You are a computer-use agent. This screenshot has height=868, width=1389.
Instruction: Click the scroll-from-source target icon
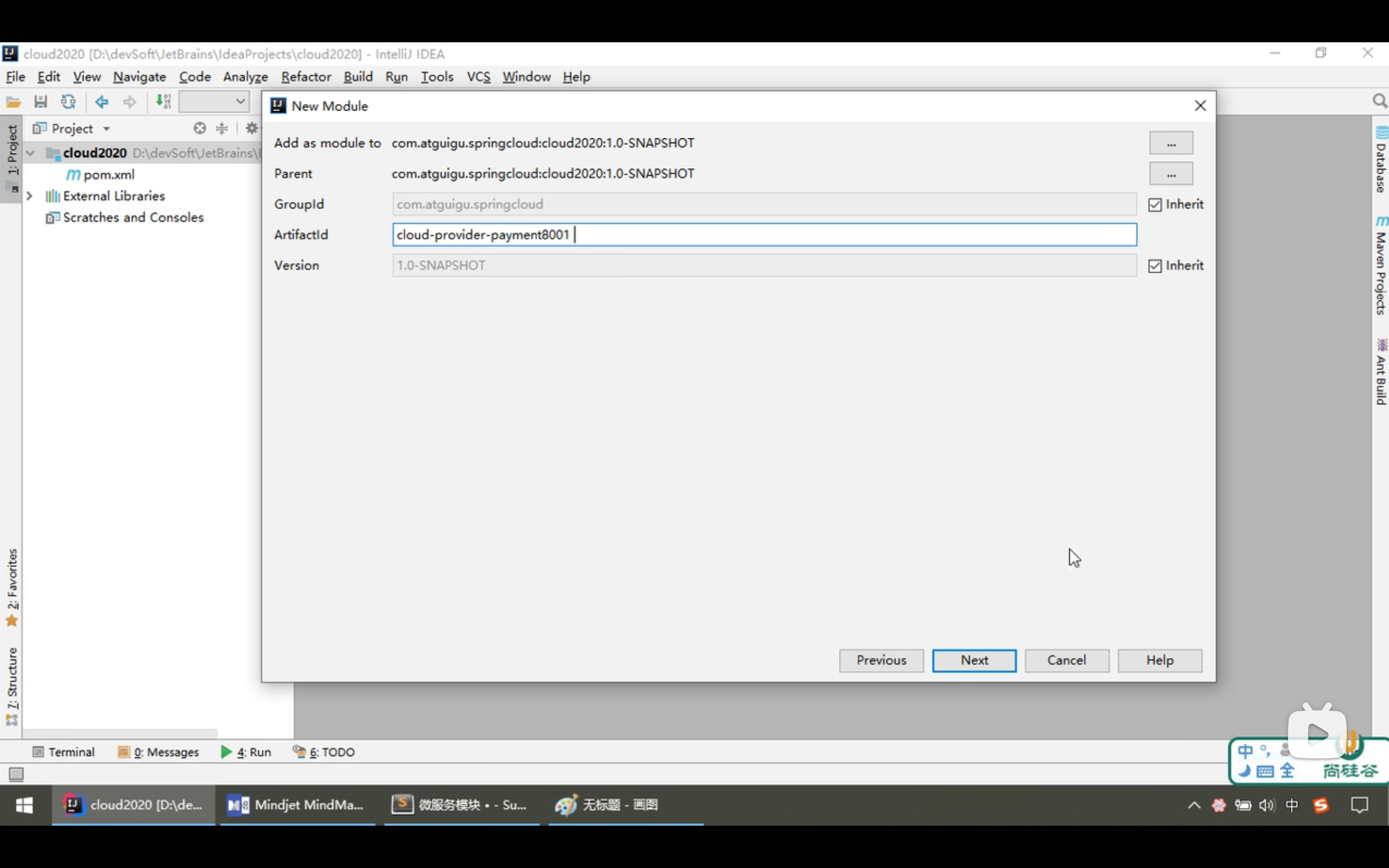(199, 129)
